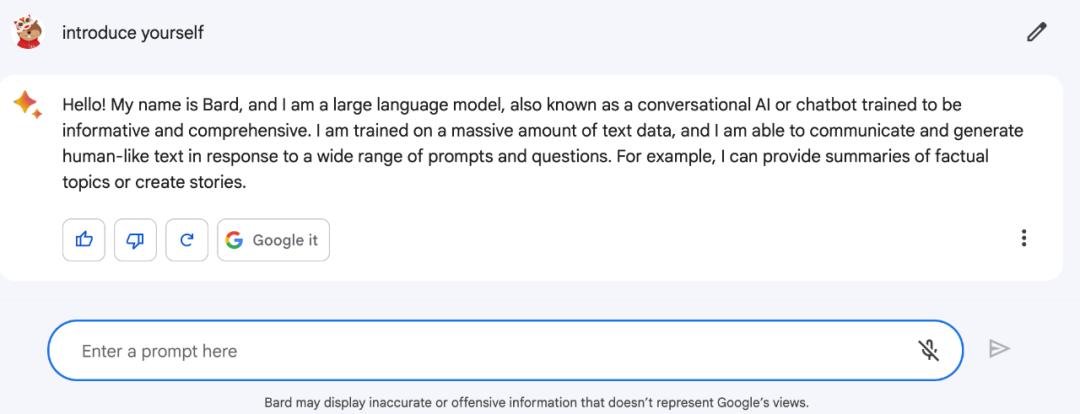Regenerate the response with the circular arrow icon

(187, 240)
